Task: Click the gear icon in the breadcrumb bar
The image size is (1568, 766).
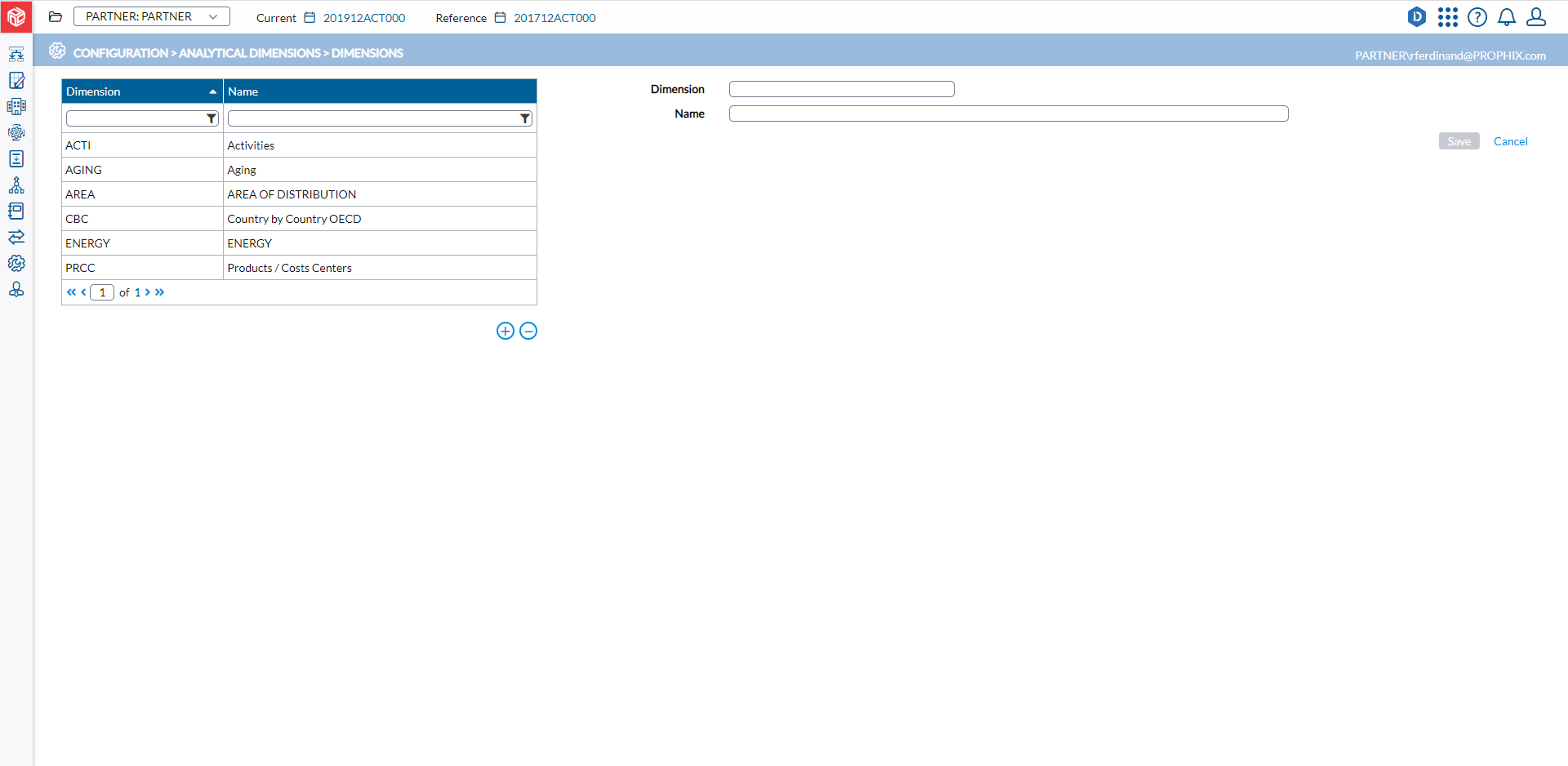Action: tap(57, 51)
